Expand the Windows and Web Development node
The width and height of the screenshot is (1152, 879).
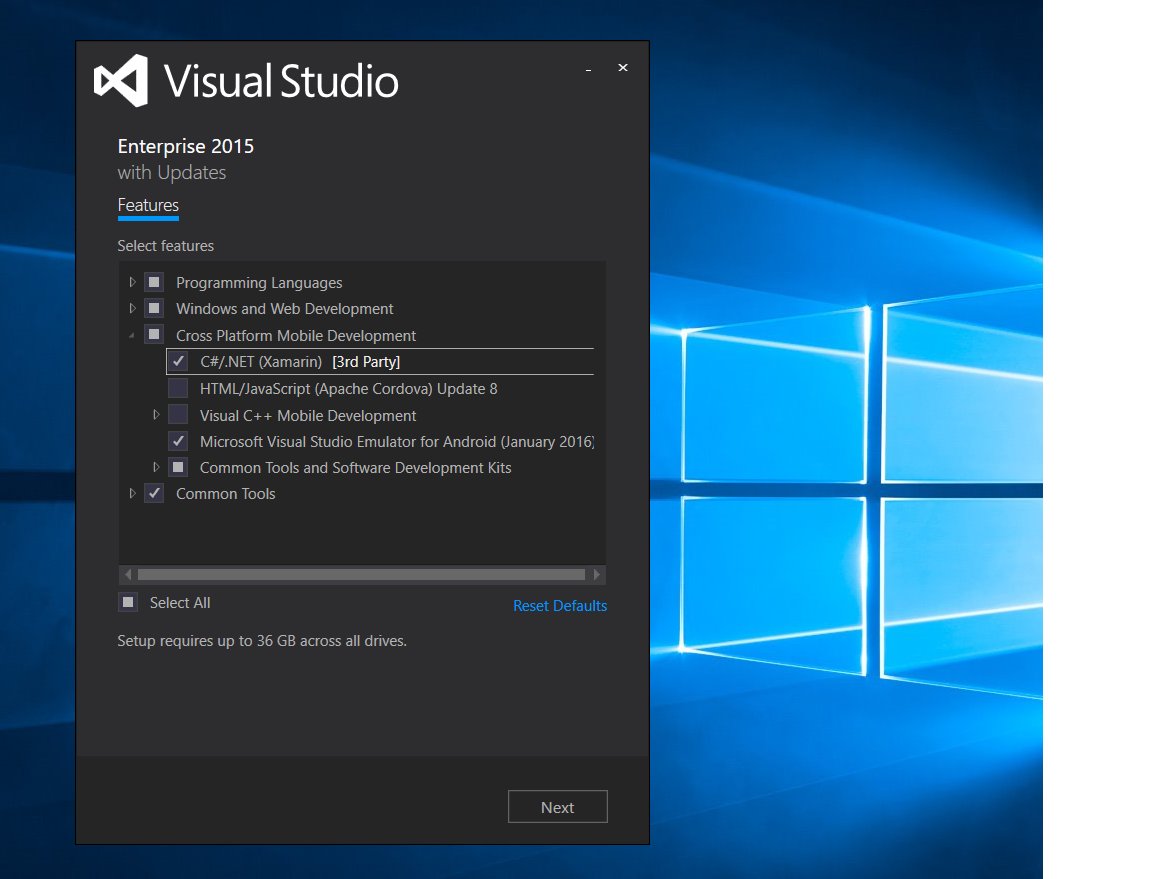pos(132,308)
